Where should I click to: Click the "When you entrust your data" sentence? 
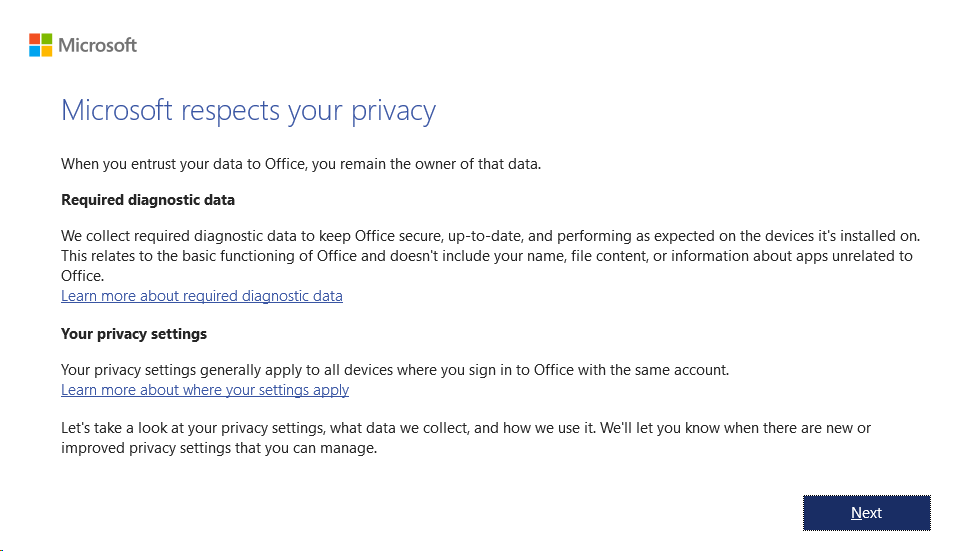pos(301,164)
